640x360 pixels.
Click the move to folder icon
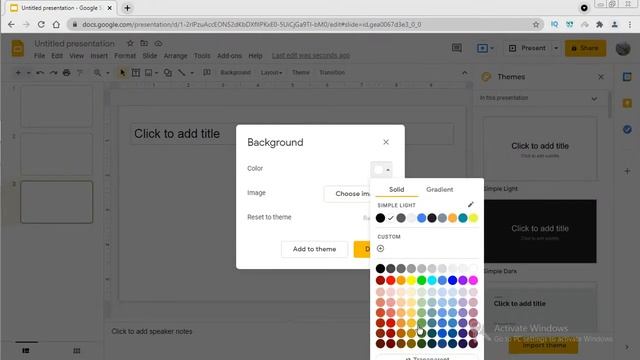144,43
